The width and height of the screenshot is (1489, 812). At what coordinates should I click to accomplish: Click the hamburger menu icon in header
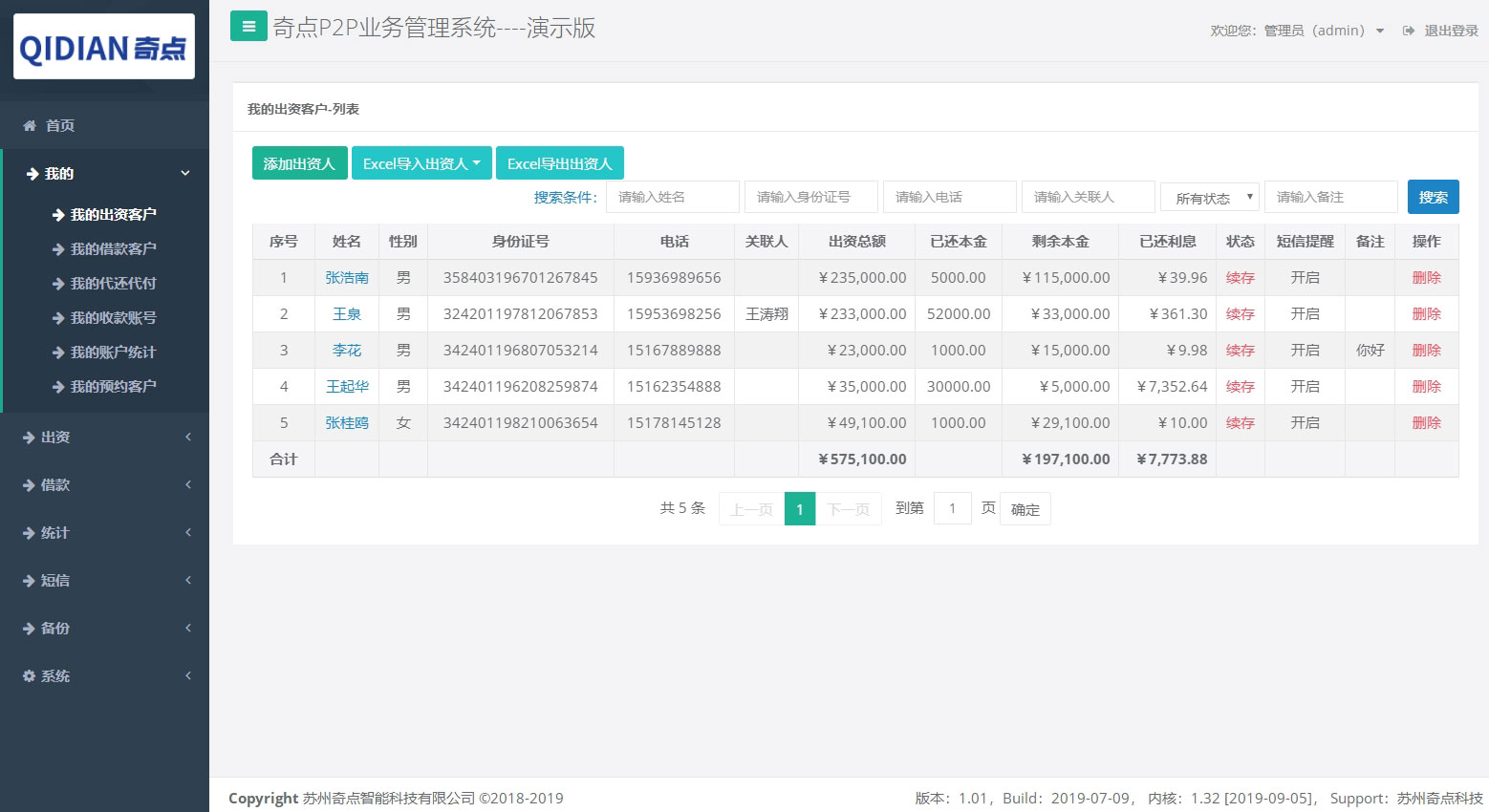pos(248,26)
